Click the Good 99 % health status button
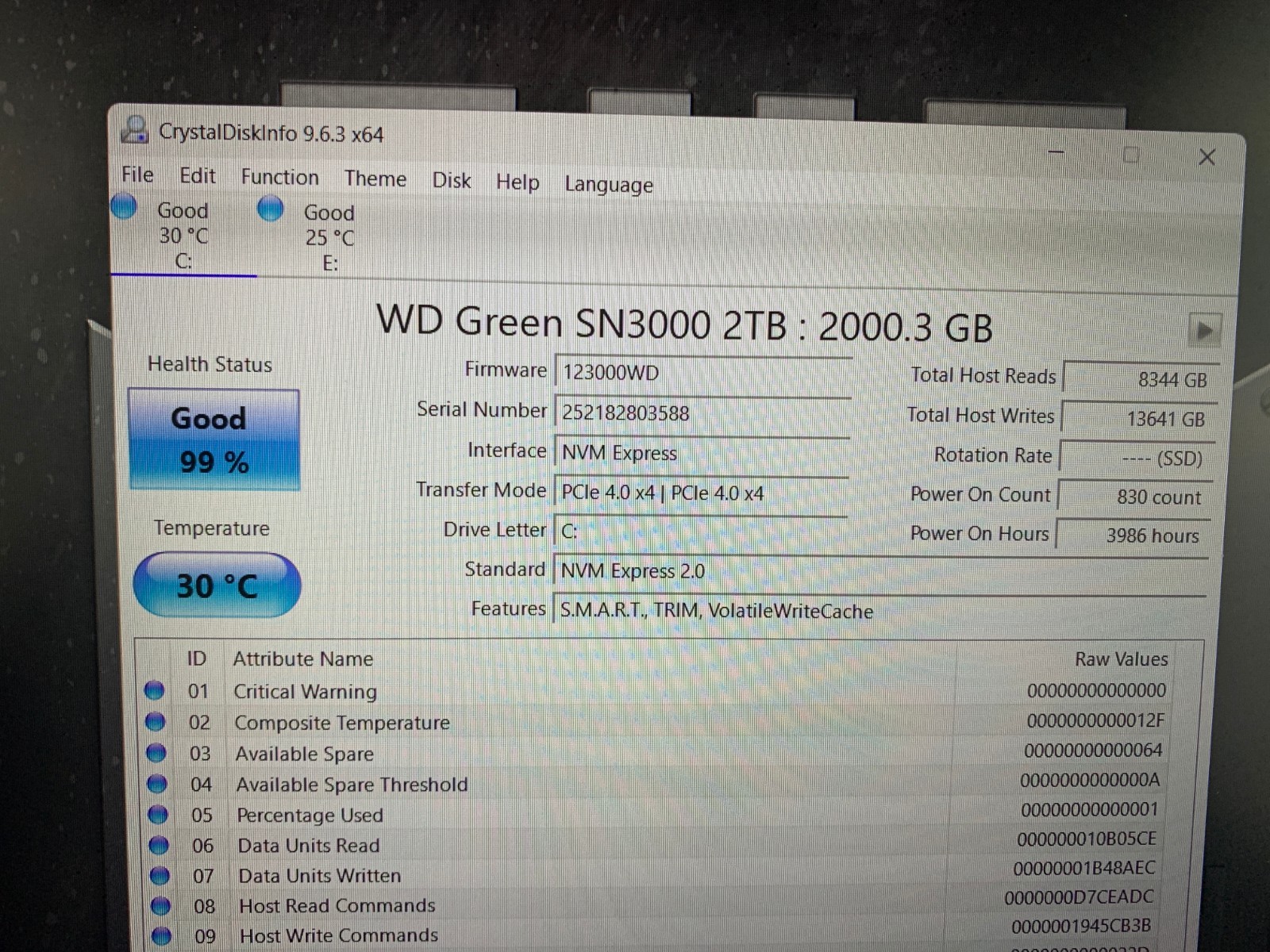1270x952 pixels. click(214, 440)
